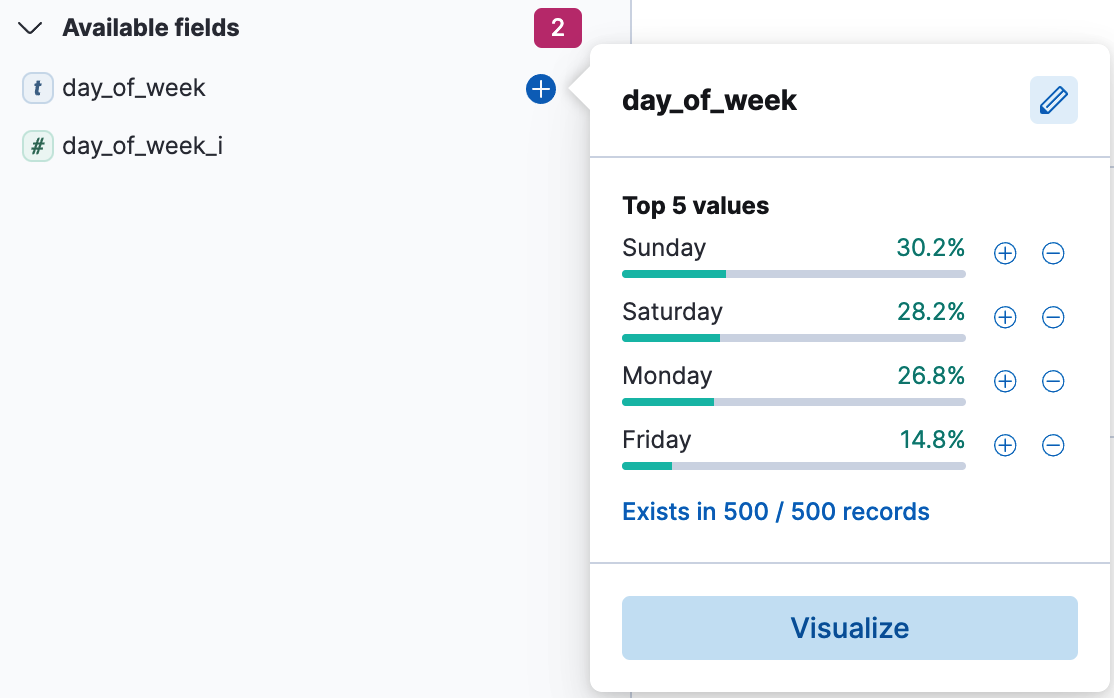Viewport: 1114px width, 698px height.
Task: Filter out Friday using the minus icon
Action: (1053, 445)
